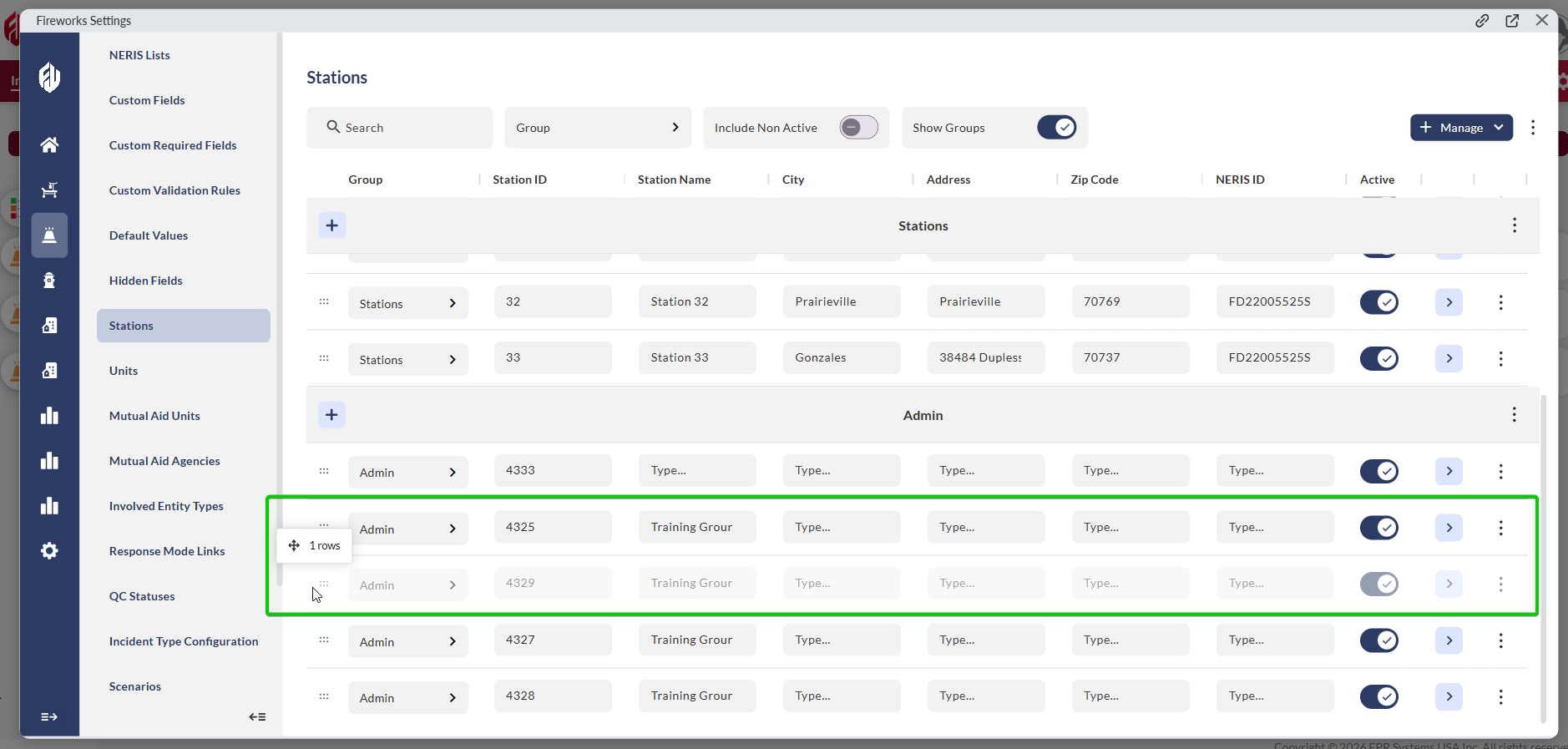Open the settings gear in left navigation

pos(49,551)
